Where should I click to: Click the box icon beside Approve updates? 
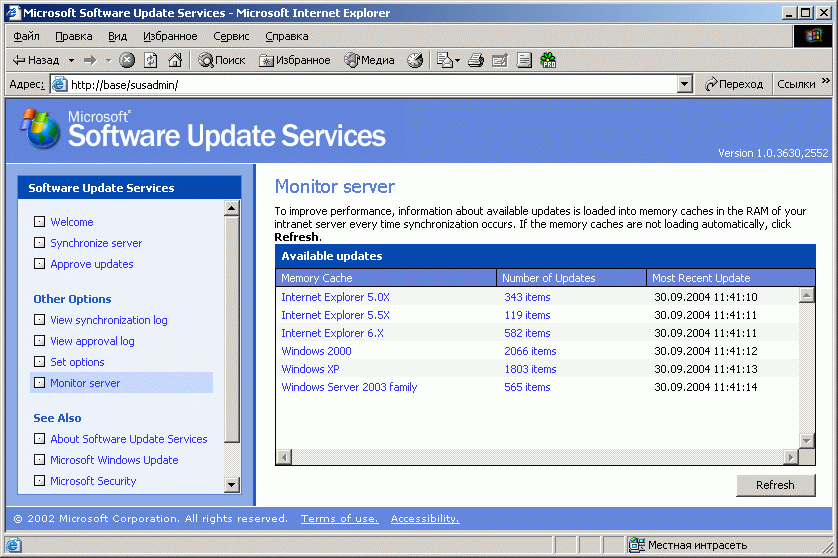point(39,264)
